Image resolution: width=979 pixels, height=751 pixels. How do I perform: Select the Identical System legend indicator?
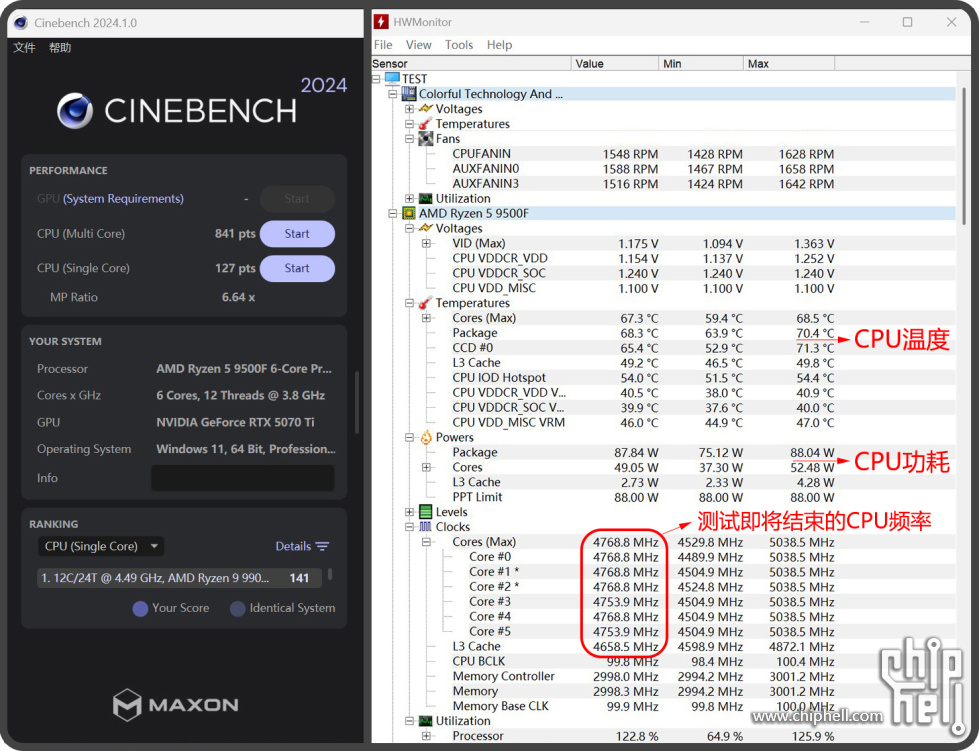[238, 608]
